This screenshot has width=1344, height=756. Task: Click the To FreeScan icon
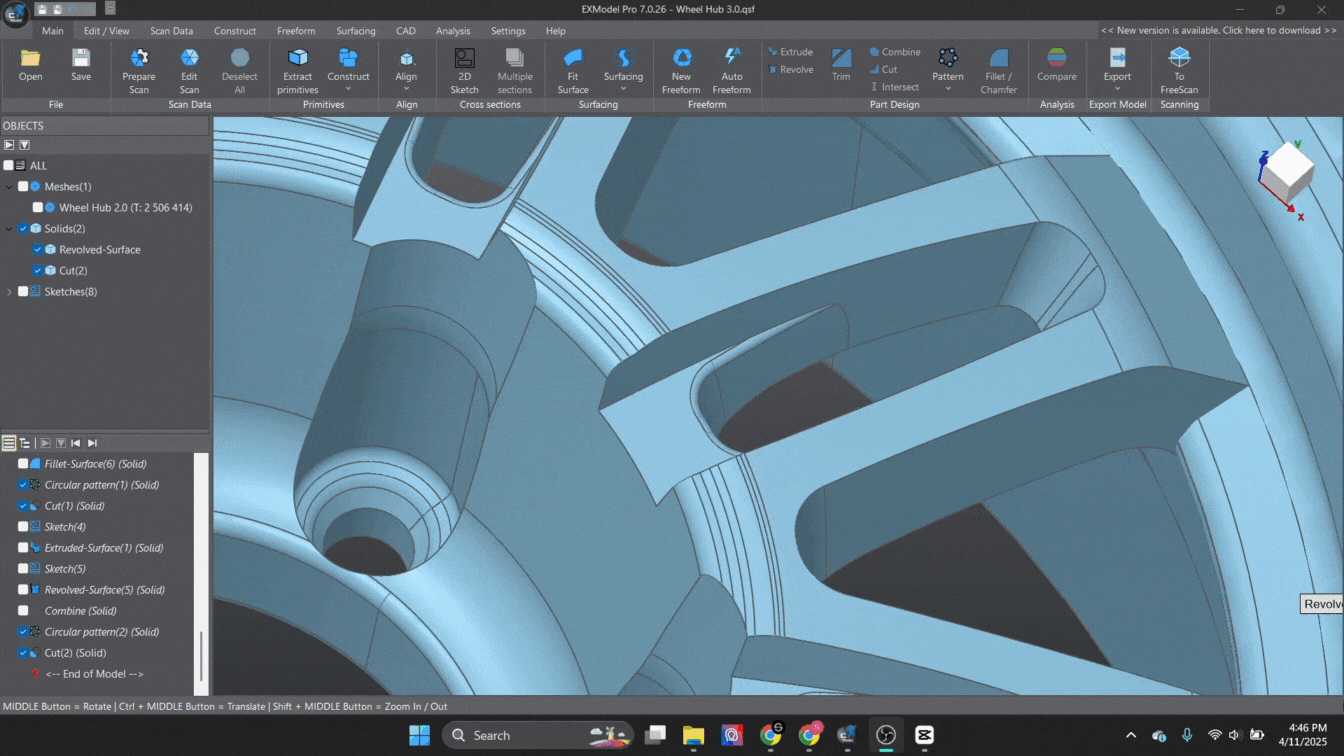click(1179, 59)
